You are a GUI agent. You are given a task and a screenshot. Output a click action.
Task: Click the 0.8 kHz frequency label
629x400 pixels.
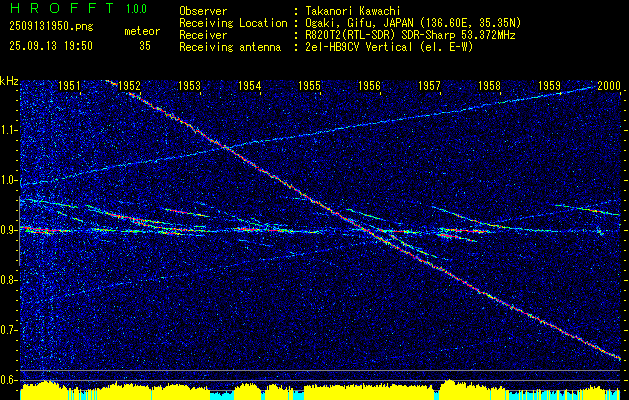tap(8, 280)
